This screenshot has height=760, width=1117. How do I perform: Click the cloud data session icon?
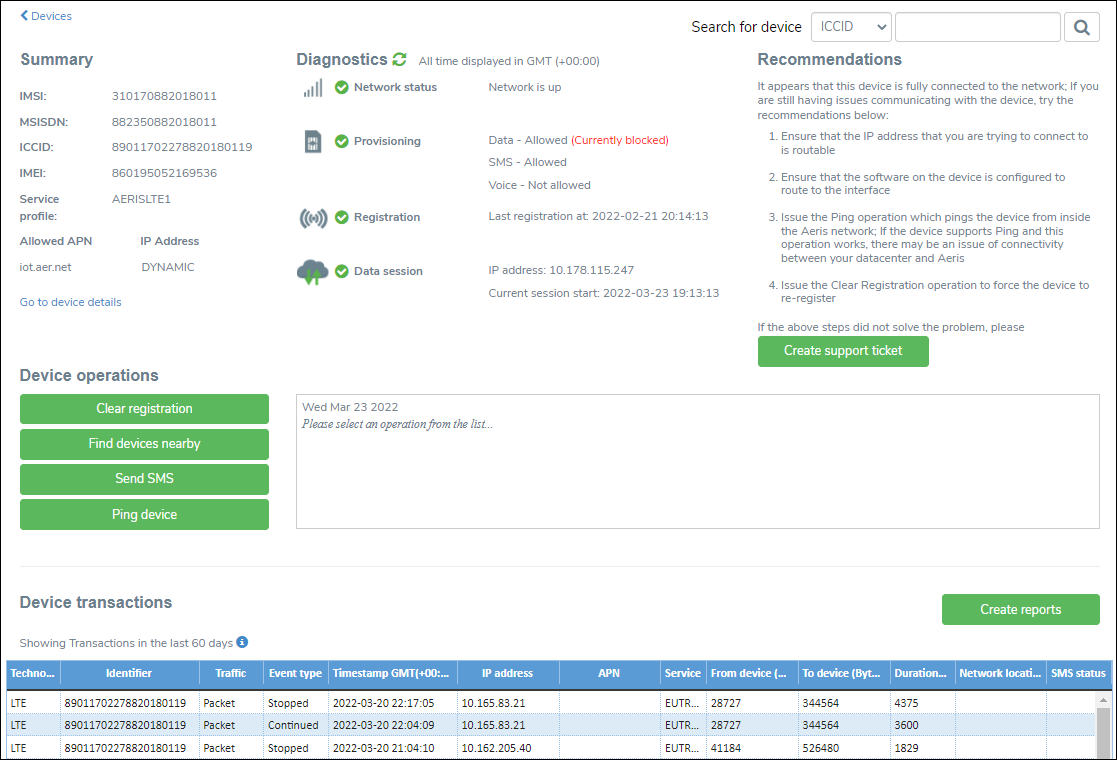pyautogui.click(x=313, y=272)
